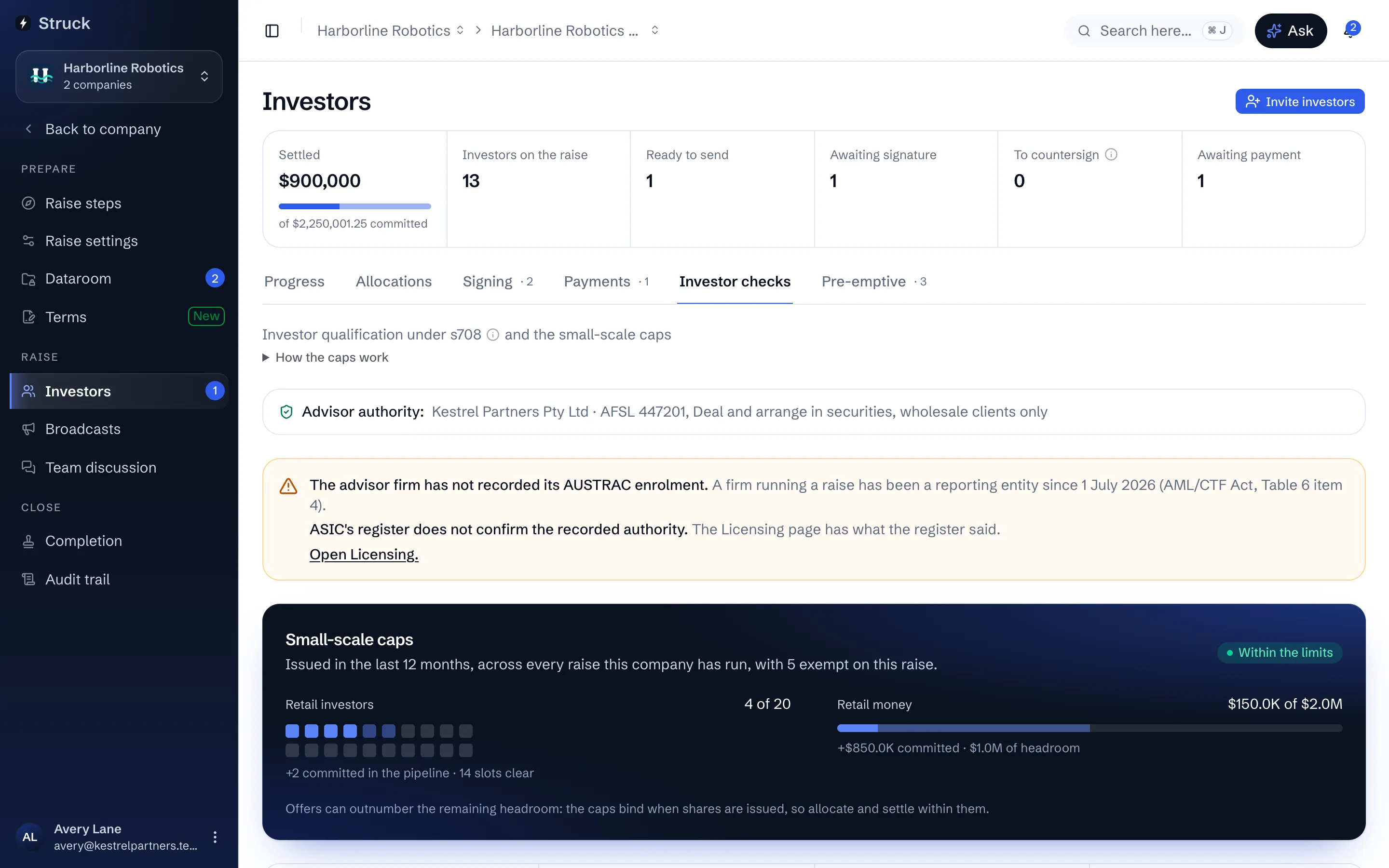Click the Broadcasts megaphone icon

pos(28,429)
